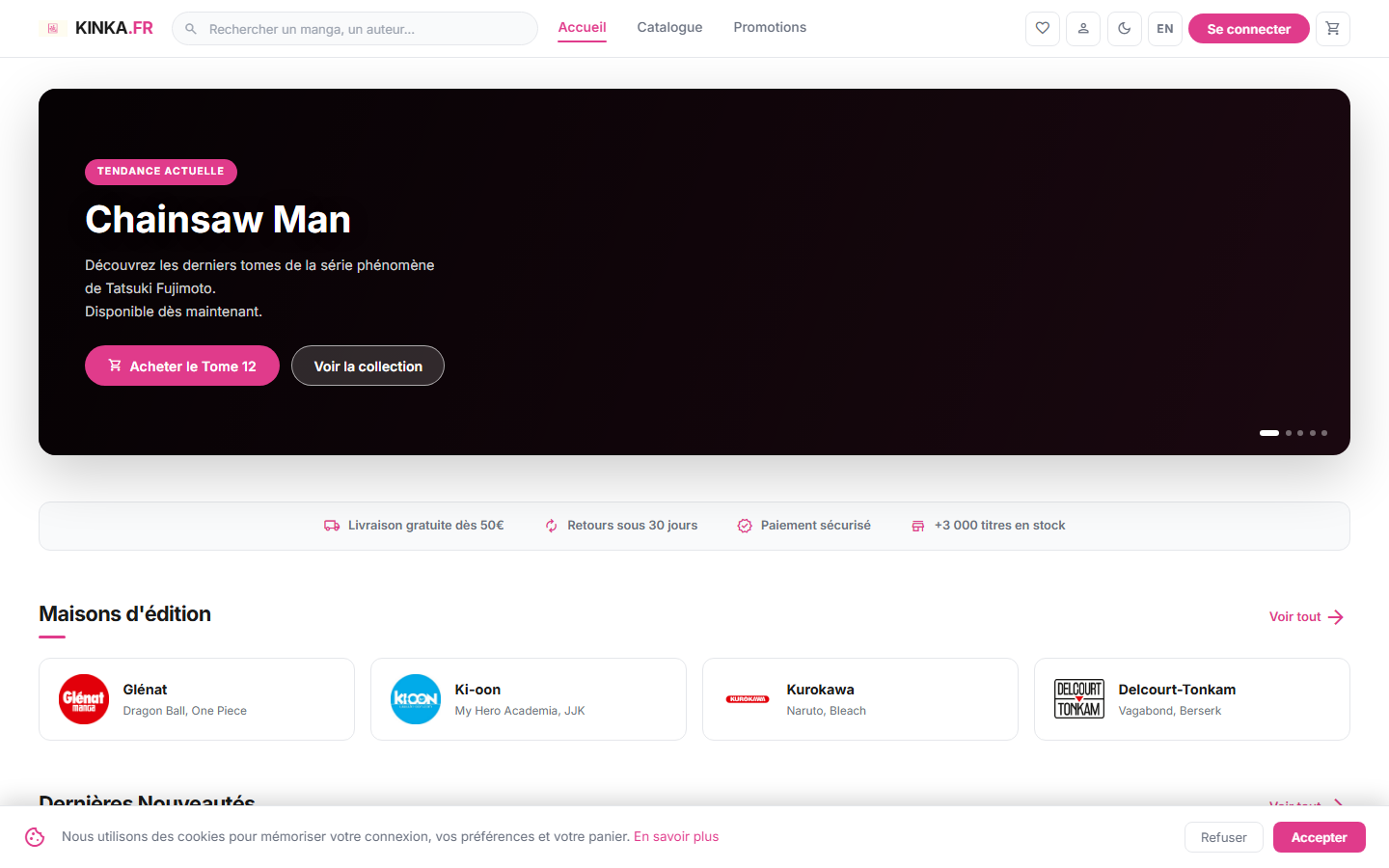Click the Delcourt-Tonkam publisher logo

tap(1079, 699)
